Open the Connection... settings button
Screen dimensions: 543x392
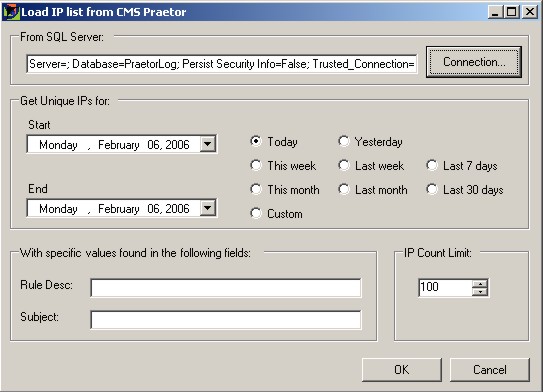474,62
